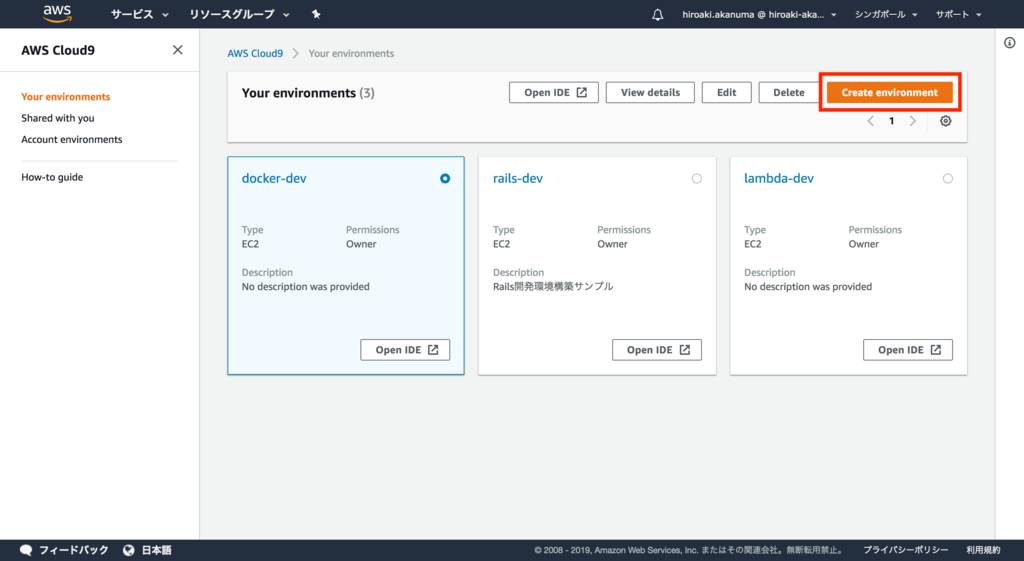
Task: Select the docker-dev environment radio button
Action: 445,178
